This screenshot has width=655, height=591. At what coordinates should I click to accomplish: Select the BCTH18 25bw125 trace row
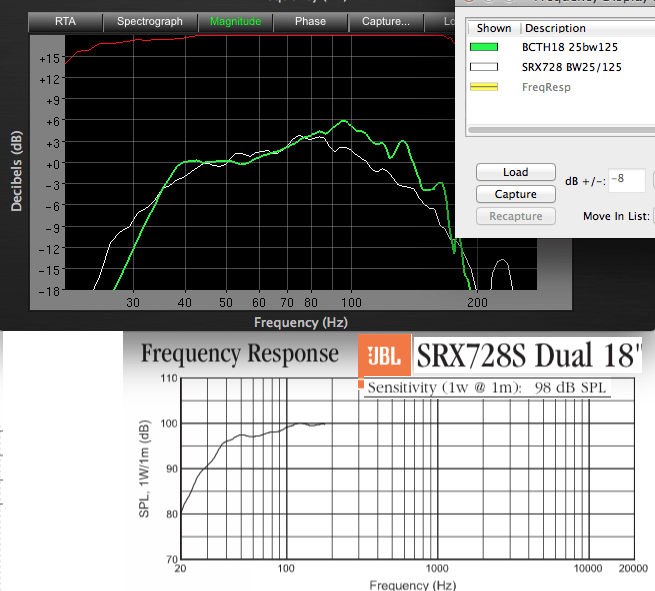tap(561, 47)
